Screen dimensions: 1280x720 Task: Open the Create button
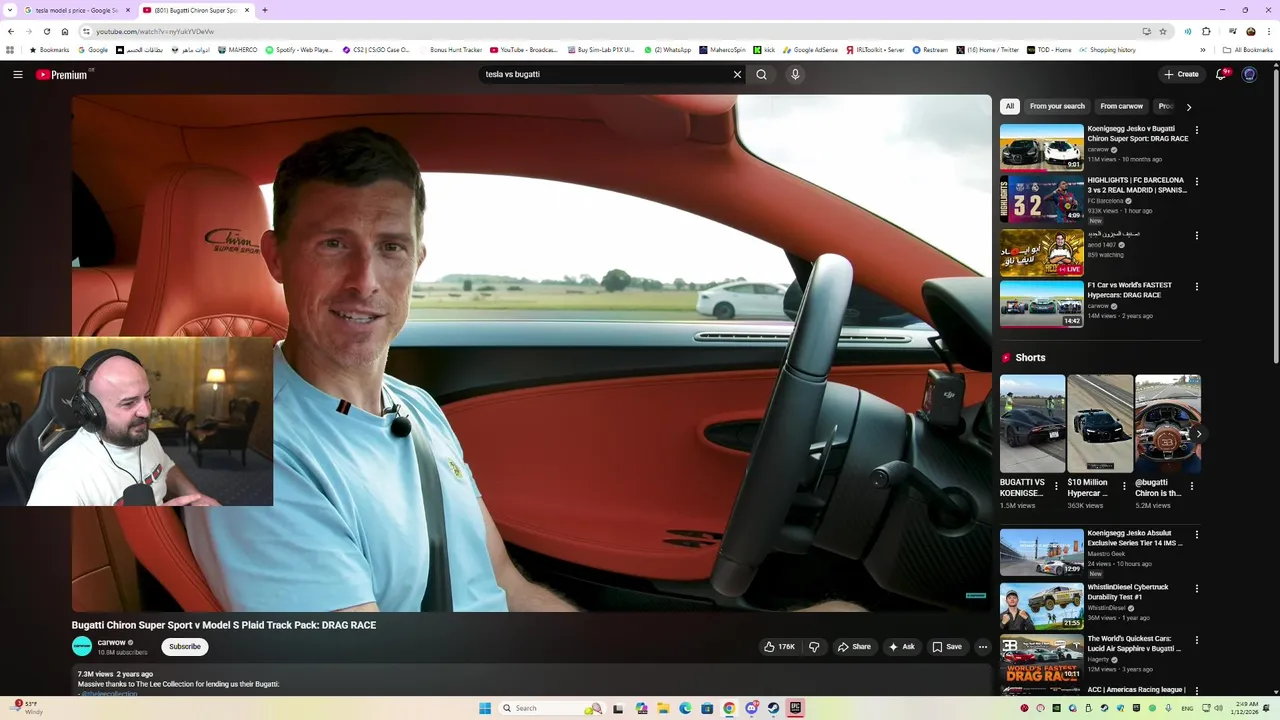click(x=1181, y=74)
